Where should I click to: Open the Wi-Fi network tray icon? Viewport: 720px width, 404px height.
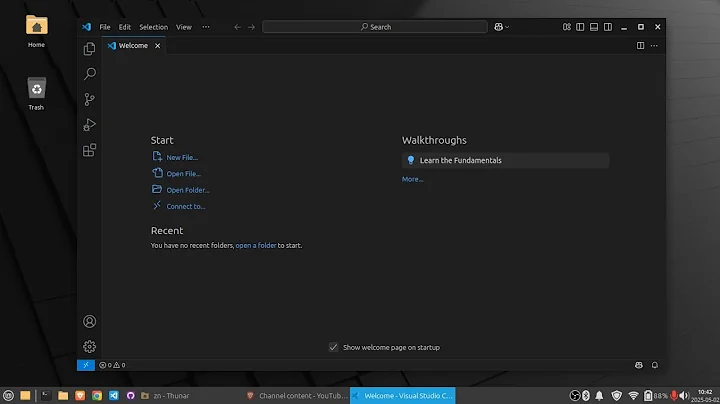[x=633, y=395]
